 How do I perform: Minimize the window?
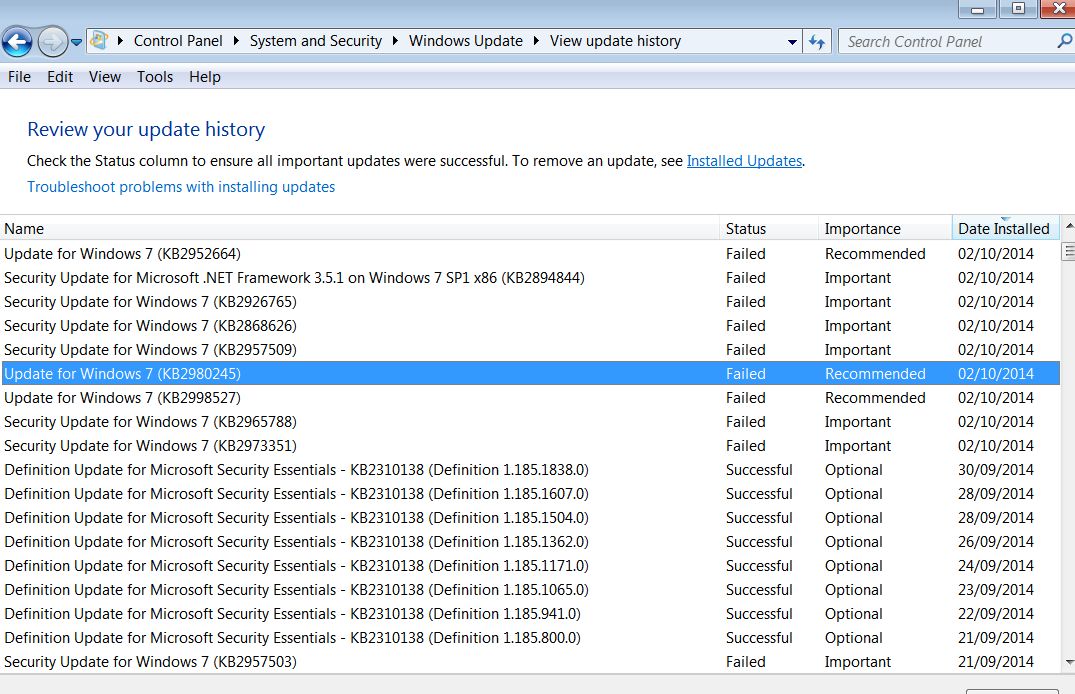click(978, 9)
